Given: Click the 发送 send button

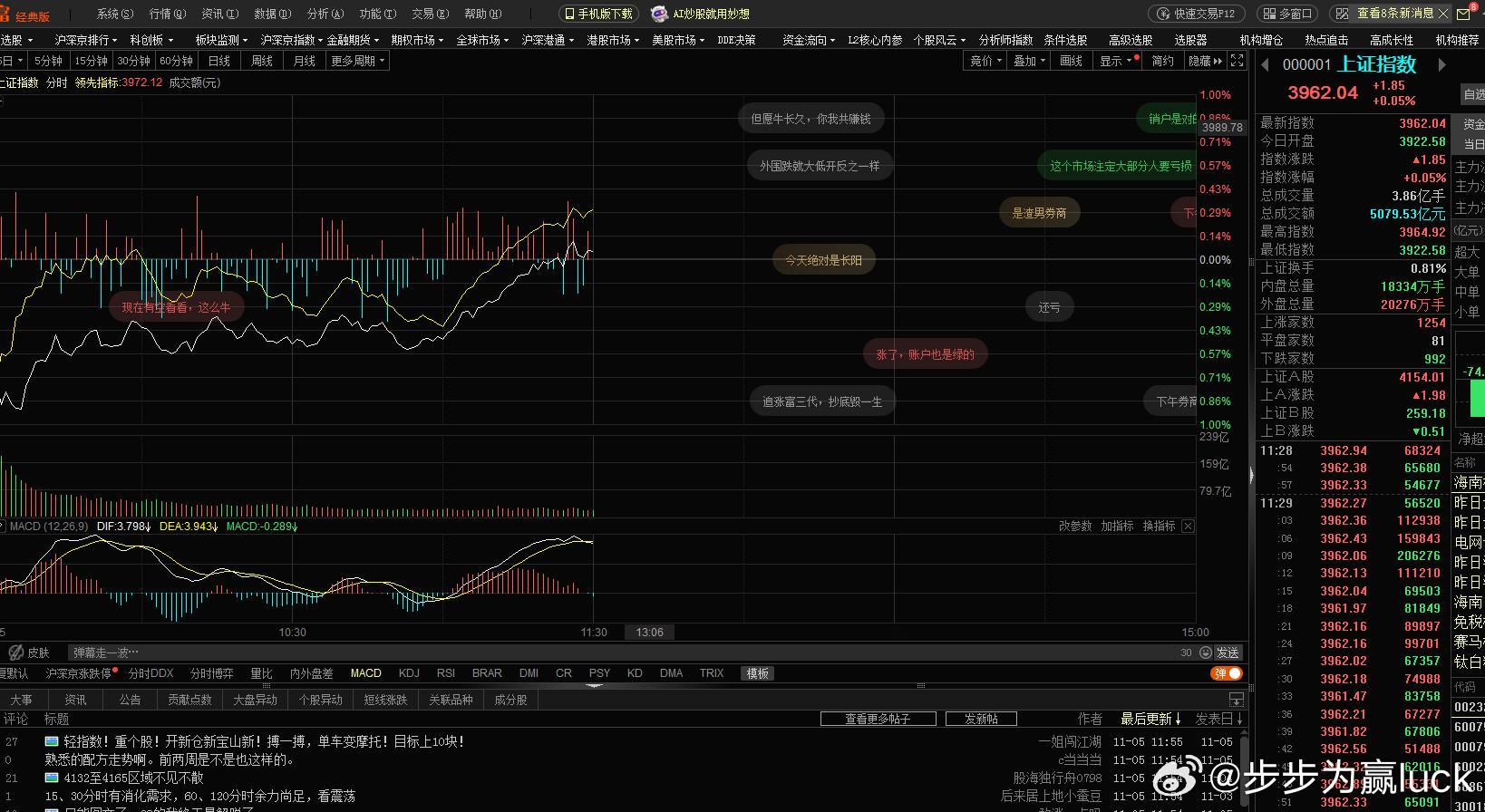Looking at the screenshot, I should [x=1228, y=652].
